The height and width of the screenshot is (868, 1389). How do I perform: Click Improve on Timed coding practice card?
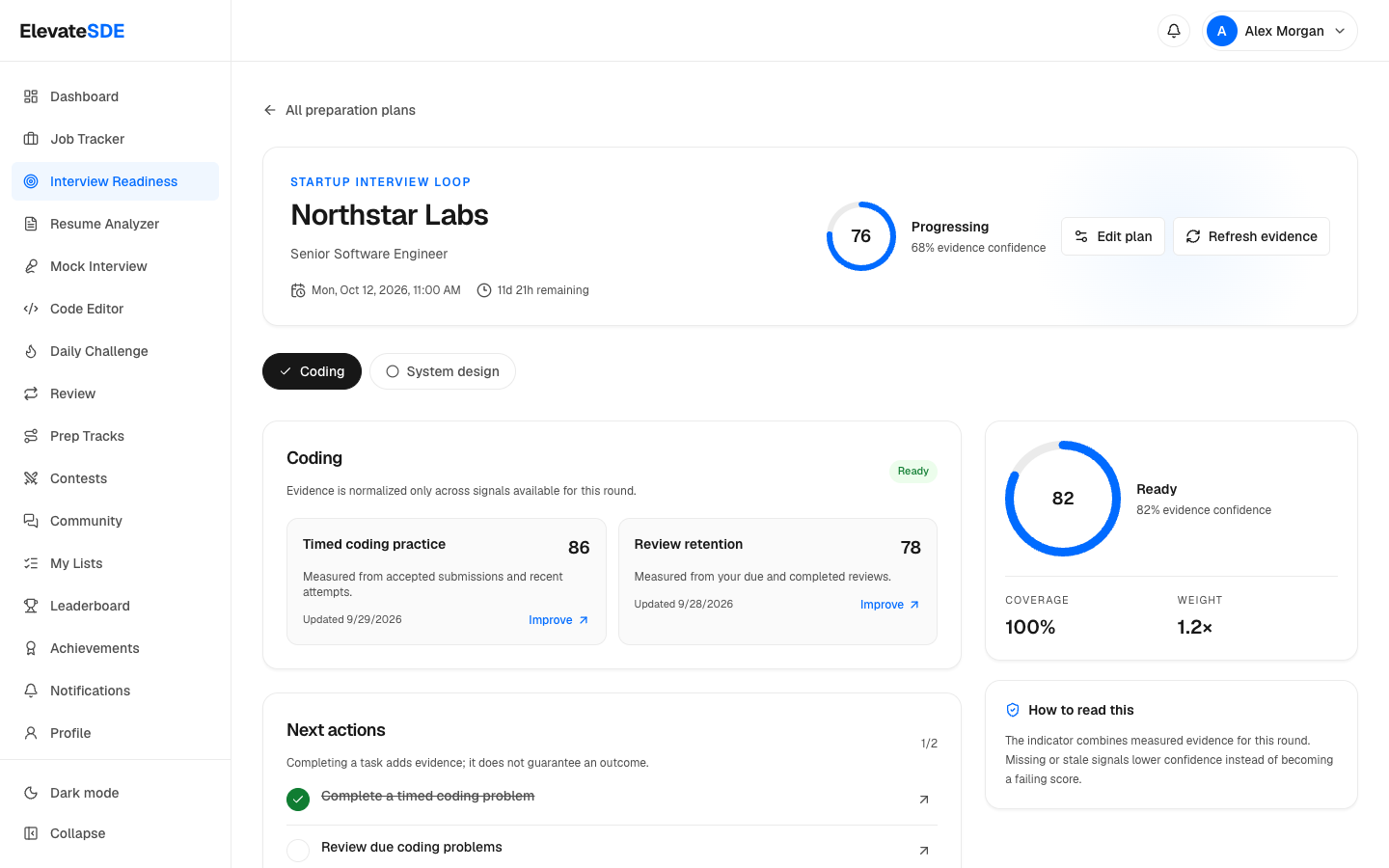558,620
